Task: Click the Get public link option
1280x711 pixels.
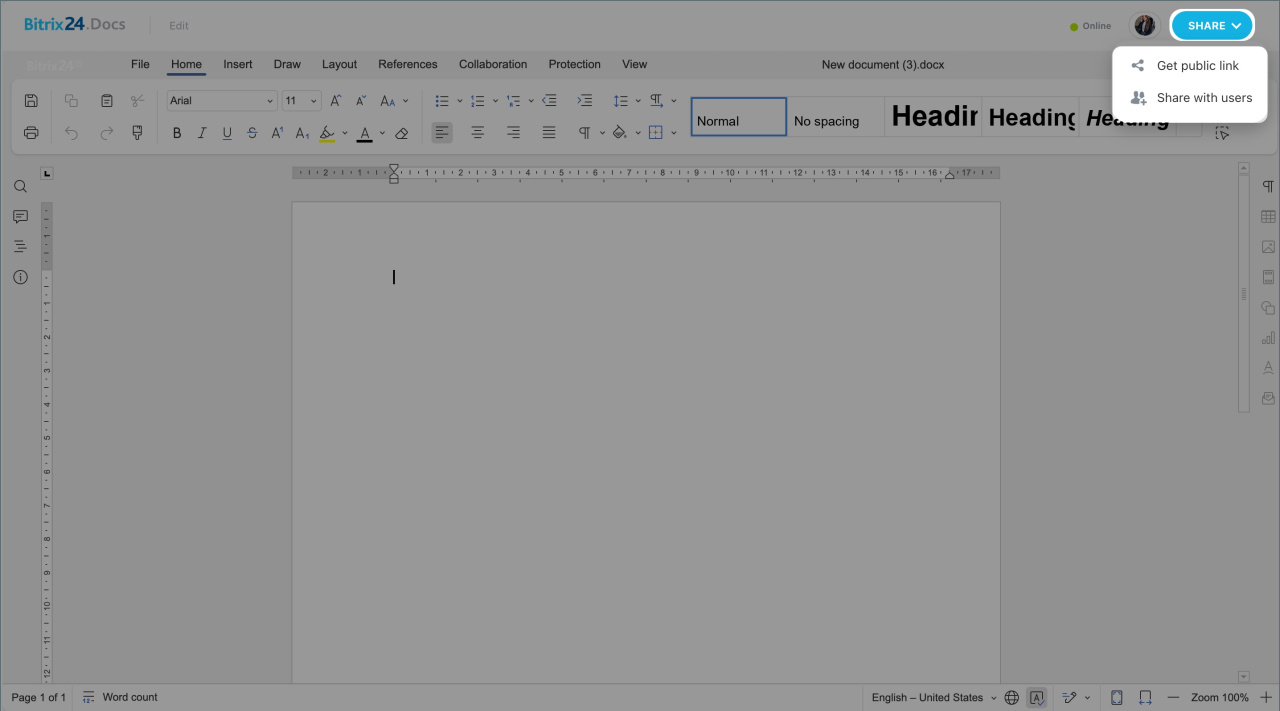Action: coord(1197,66)
